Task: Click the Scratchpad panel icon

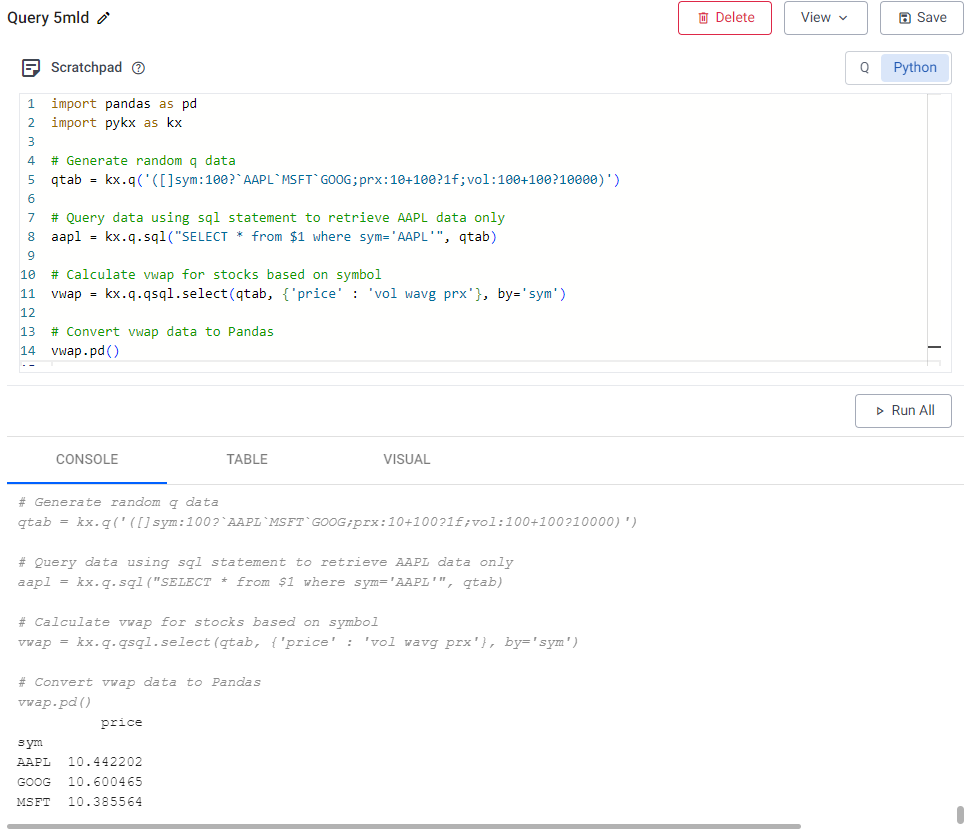Action: click(x=29, y=67)
